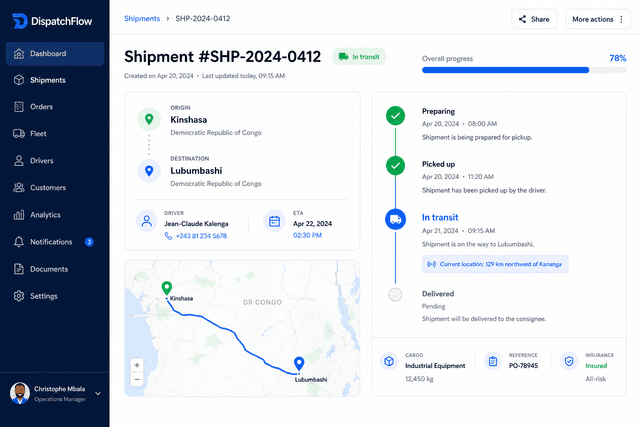
Task: Click the Shipment #SHP-2024-0412 title
Action: pyautogui.click(x=222, y=57)
